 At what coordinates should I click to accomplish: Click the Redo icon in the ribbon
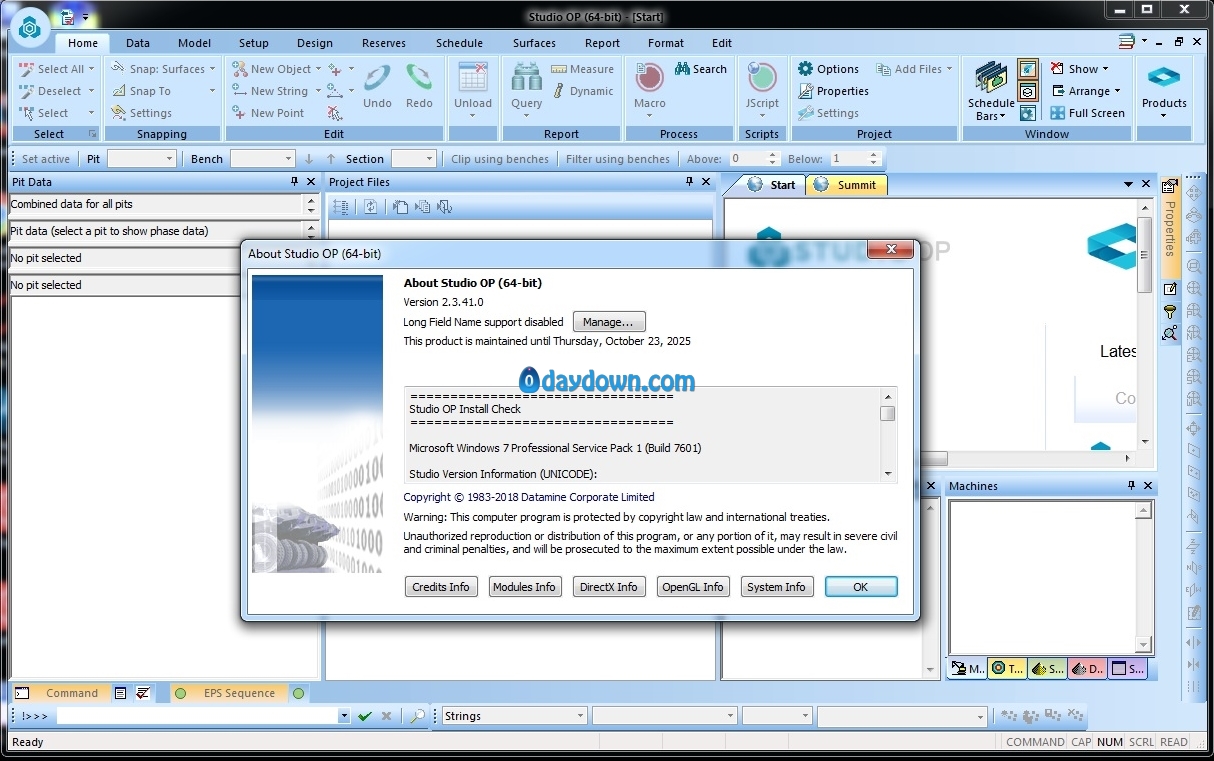point(419,78)
